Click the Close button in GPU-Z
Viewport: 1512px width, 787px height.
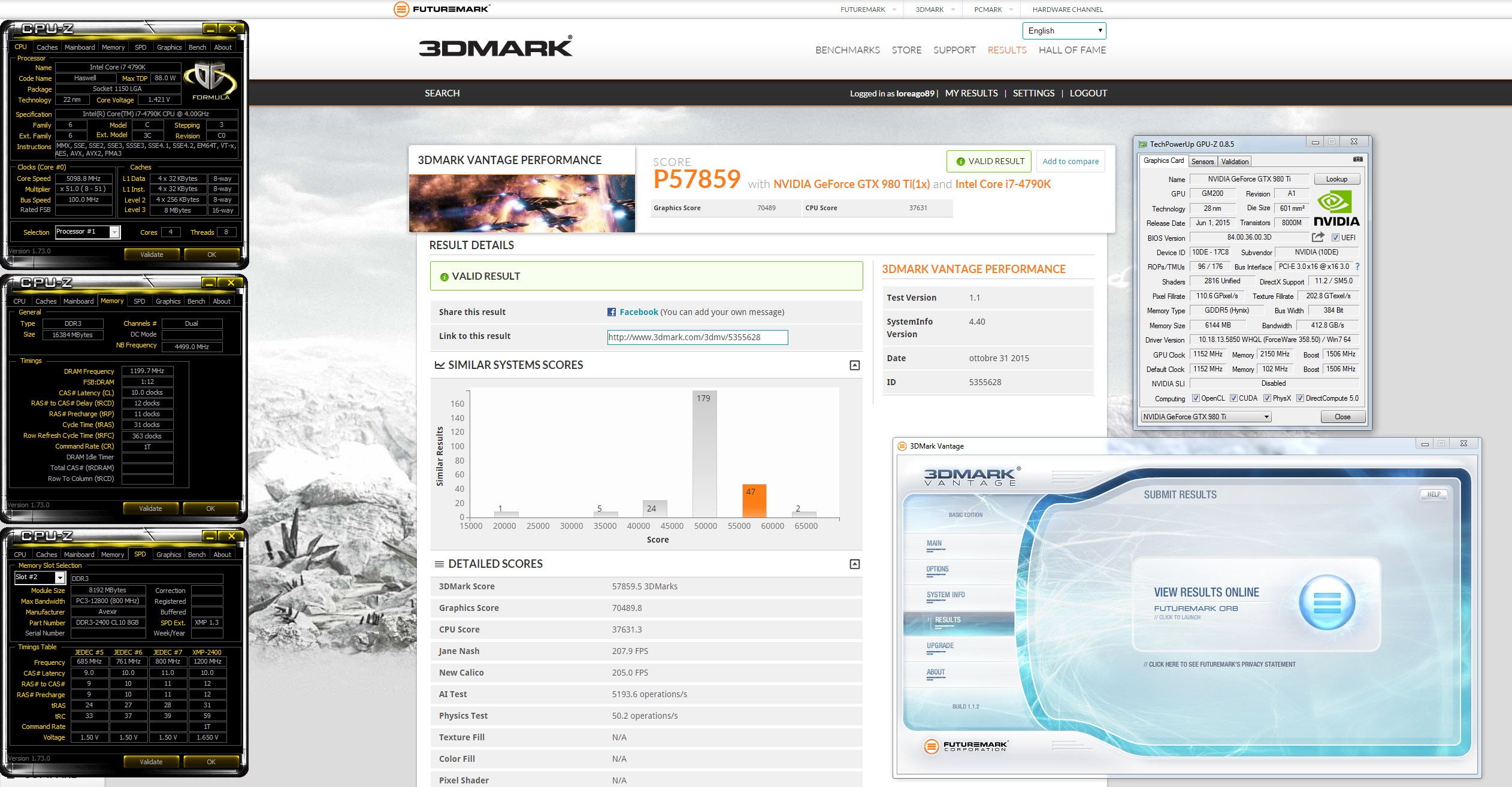(x=1342, y=417)
